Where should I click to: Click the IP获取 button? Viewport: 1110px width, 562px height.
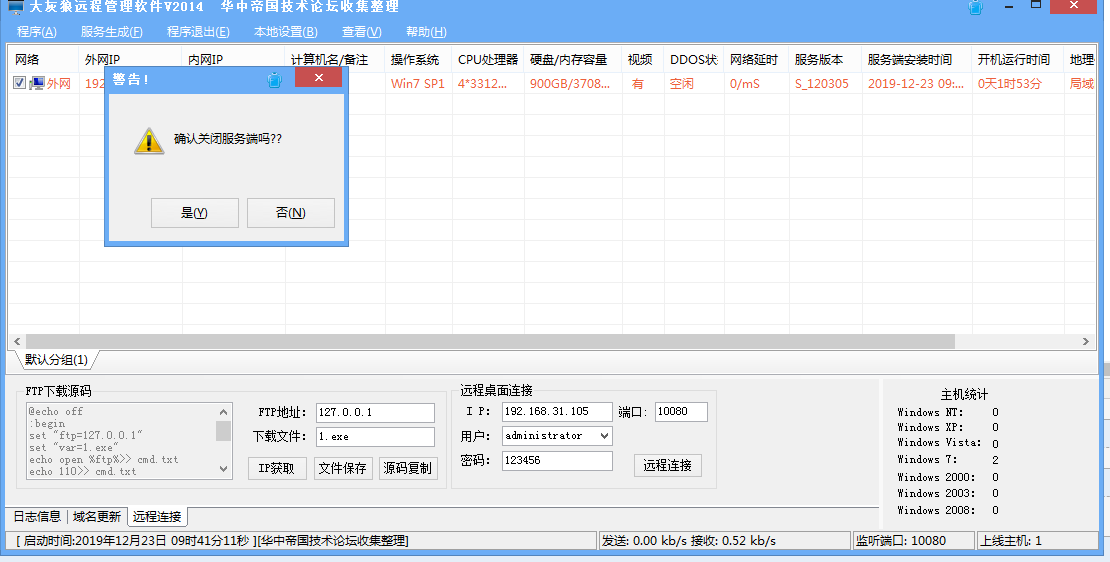(x=277, y=468)
